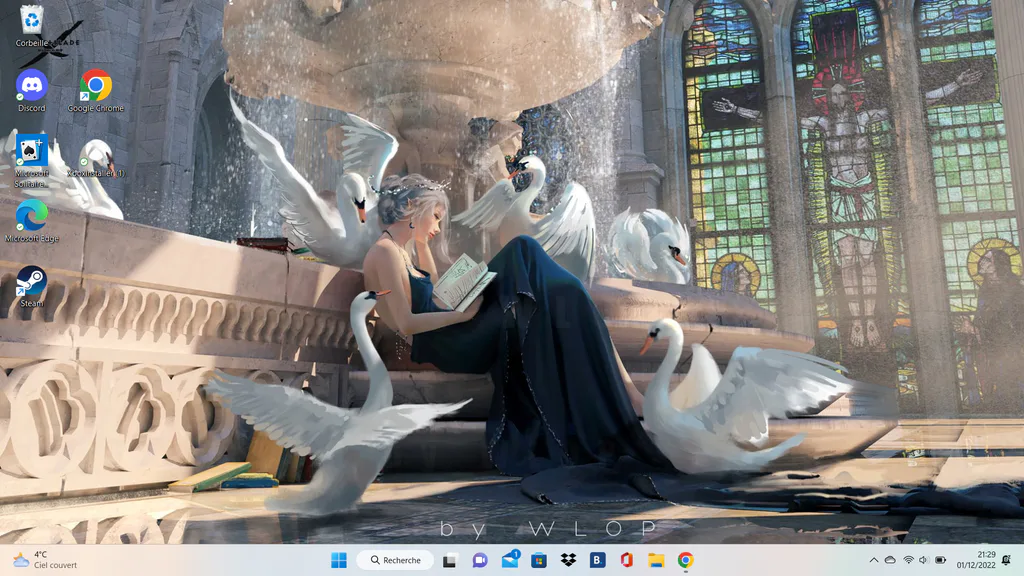The image size is (1024, 576).
Task: Open the Teams Chat taskbar icon
Action: pyautogui.click(x=480, y=560)
